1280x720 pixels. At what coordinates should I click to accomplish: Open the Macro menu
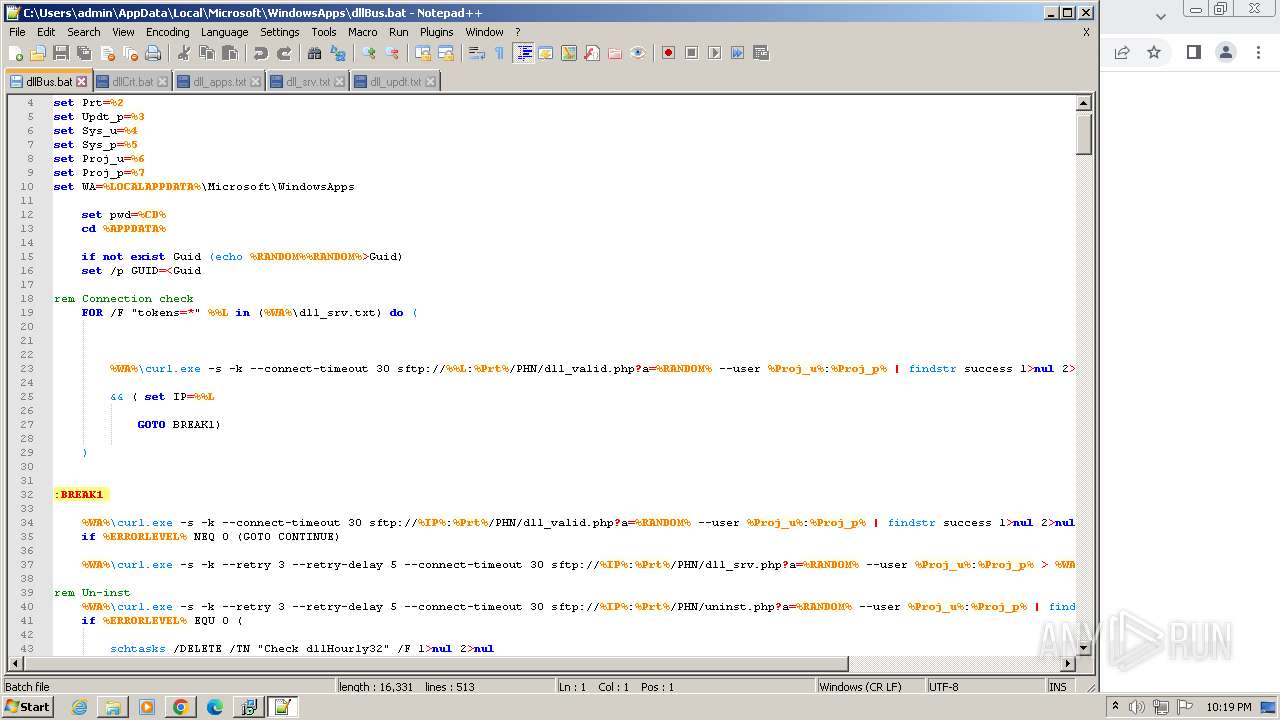click(363, 32)
